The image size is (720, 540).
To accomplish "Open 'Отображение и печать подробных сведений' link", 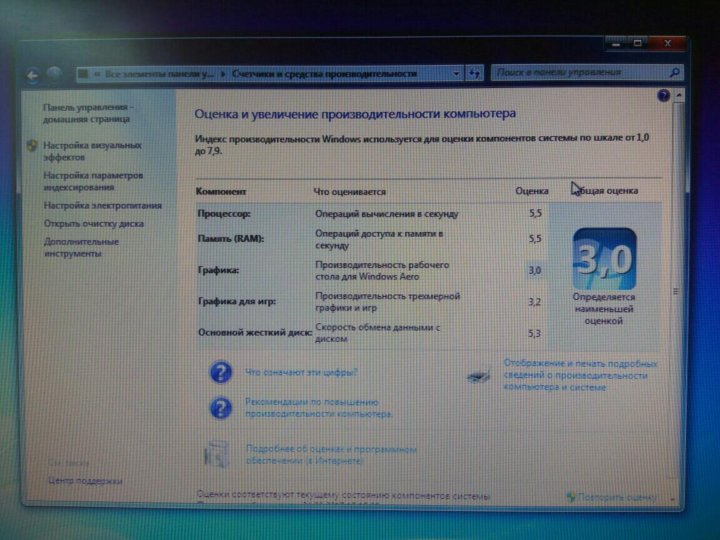I will point(580,375).
